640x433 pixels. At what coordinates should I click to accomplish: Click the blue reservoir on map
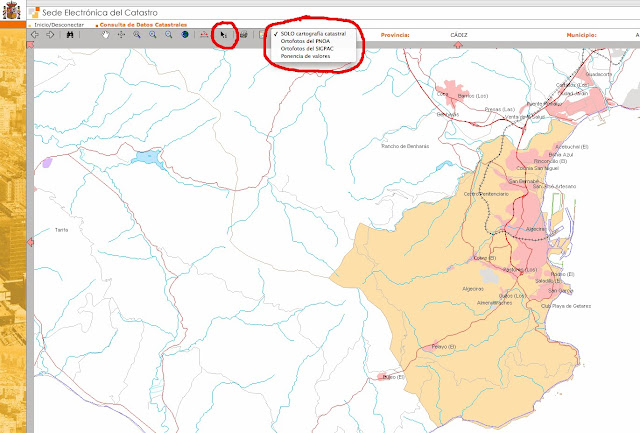(149, 158)
